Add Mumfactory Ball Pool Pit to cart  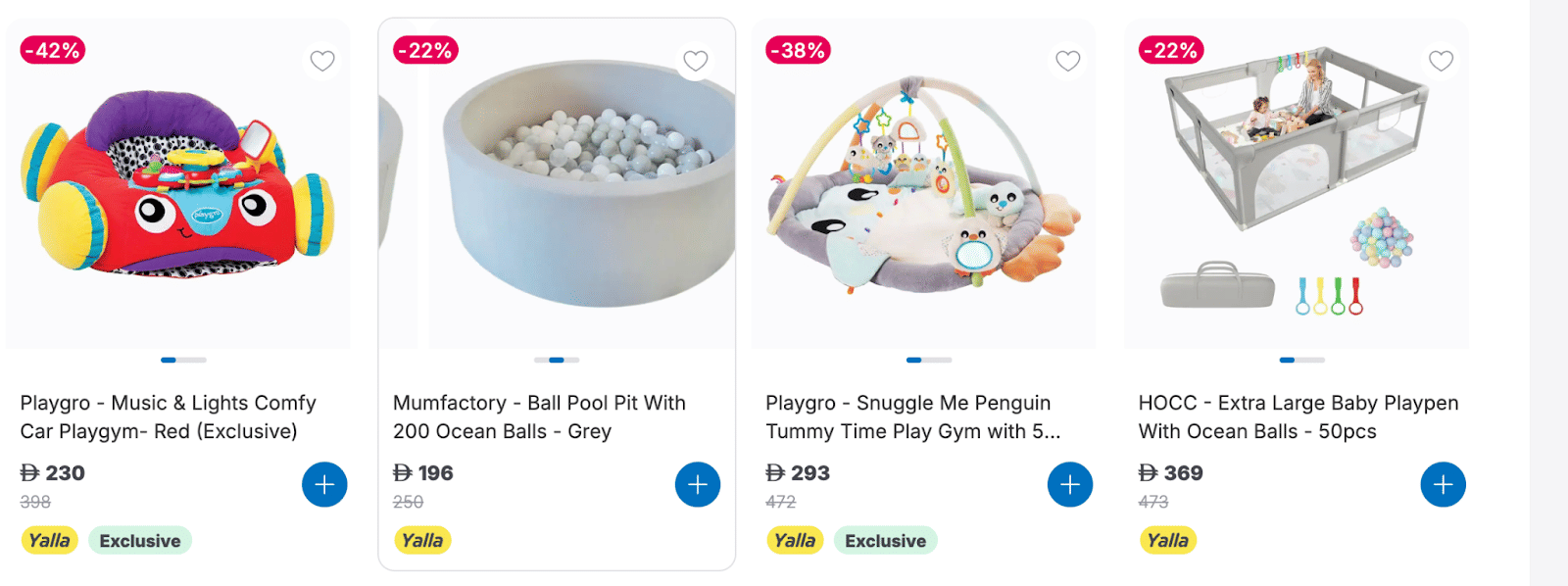pyautogui.click(x=698, y=484)
